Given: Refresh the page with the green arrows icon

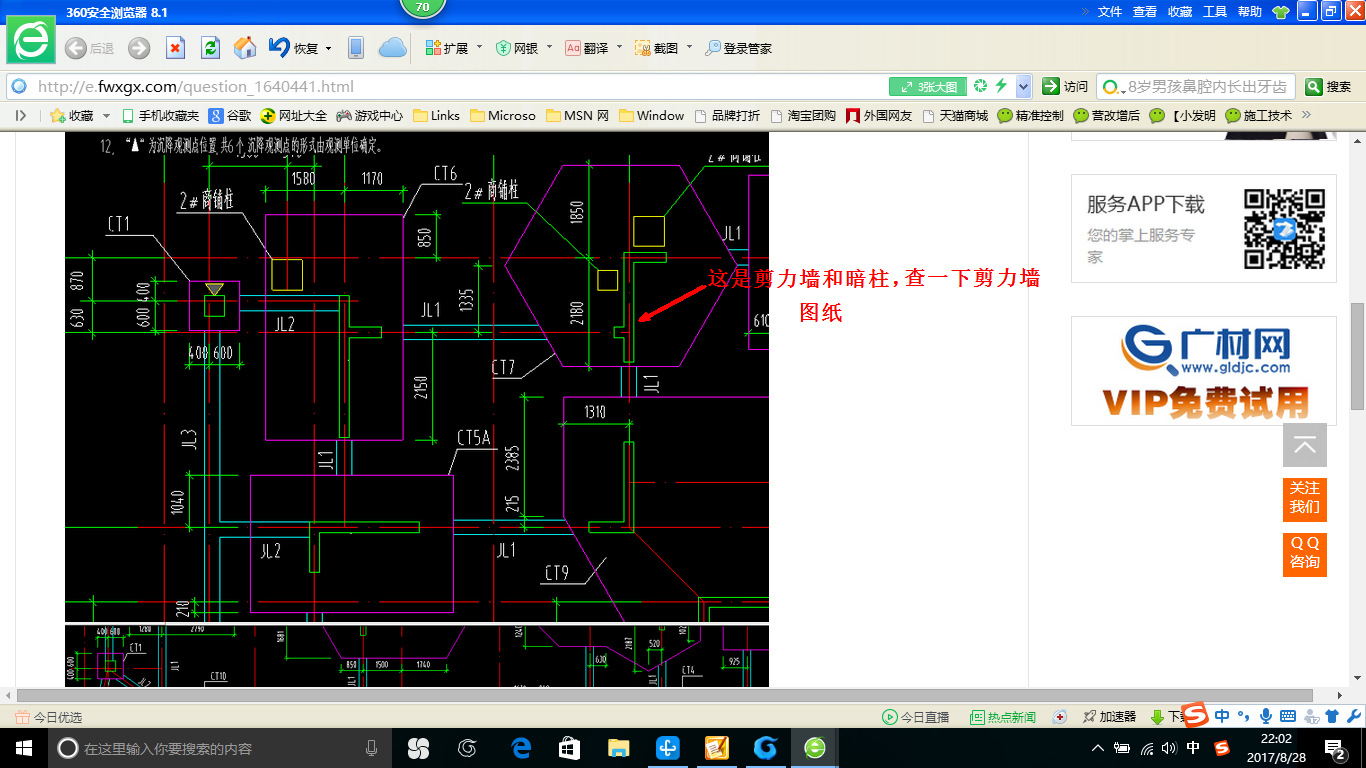Looking at the screenshot, I should [210, 48].
